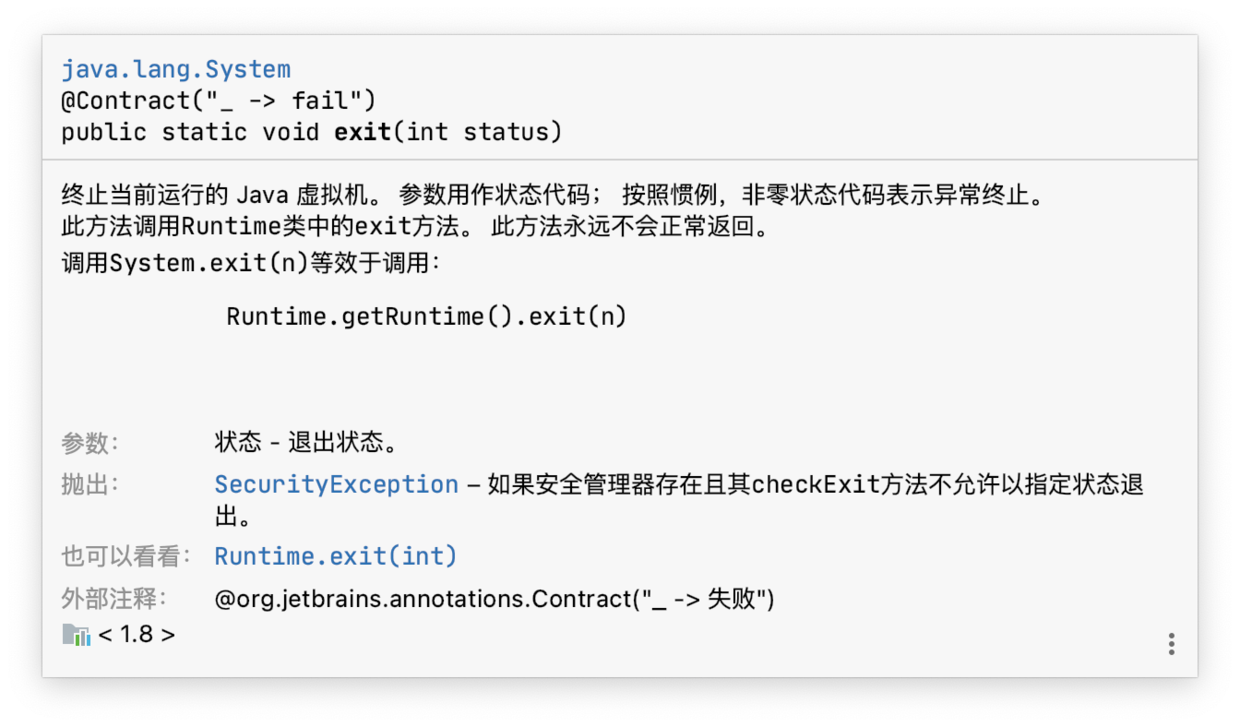
Task: Click the 参数 section label
Action: point(89,443)
